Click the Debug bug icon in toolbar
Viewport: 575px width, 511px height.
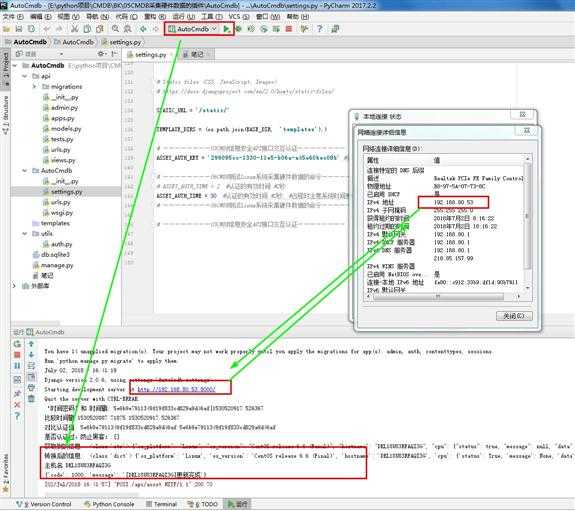(x=239, y=29)
